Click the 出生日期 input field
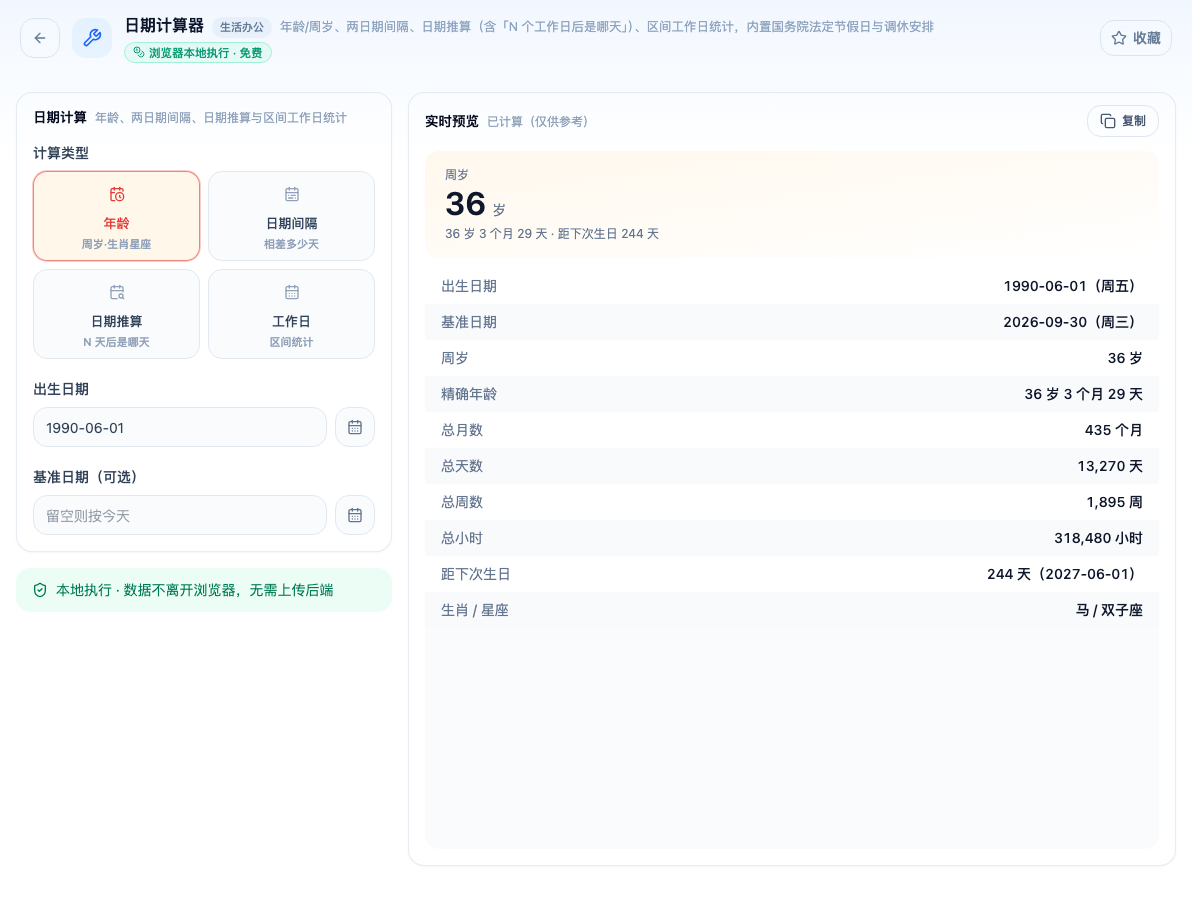The height and width of the screenshot is (900, 1192). [x=179, y=427]
